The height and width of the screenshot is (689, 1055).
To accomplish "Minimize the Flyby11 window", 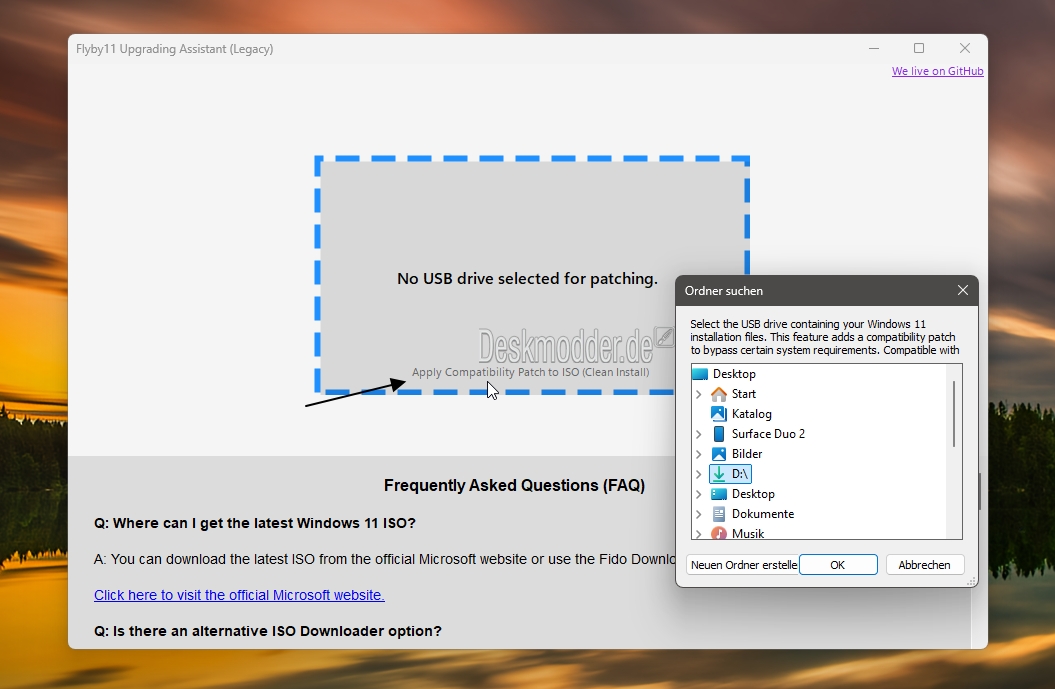I will (x=874, y=48).
